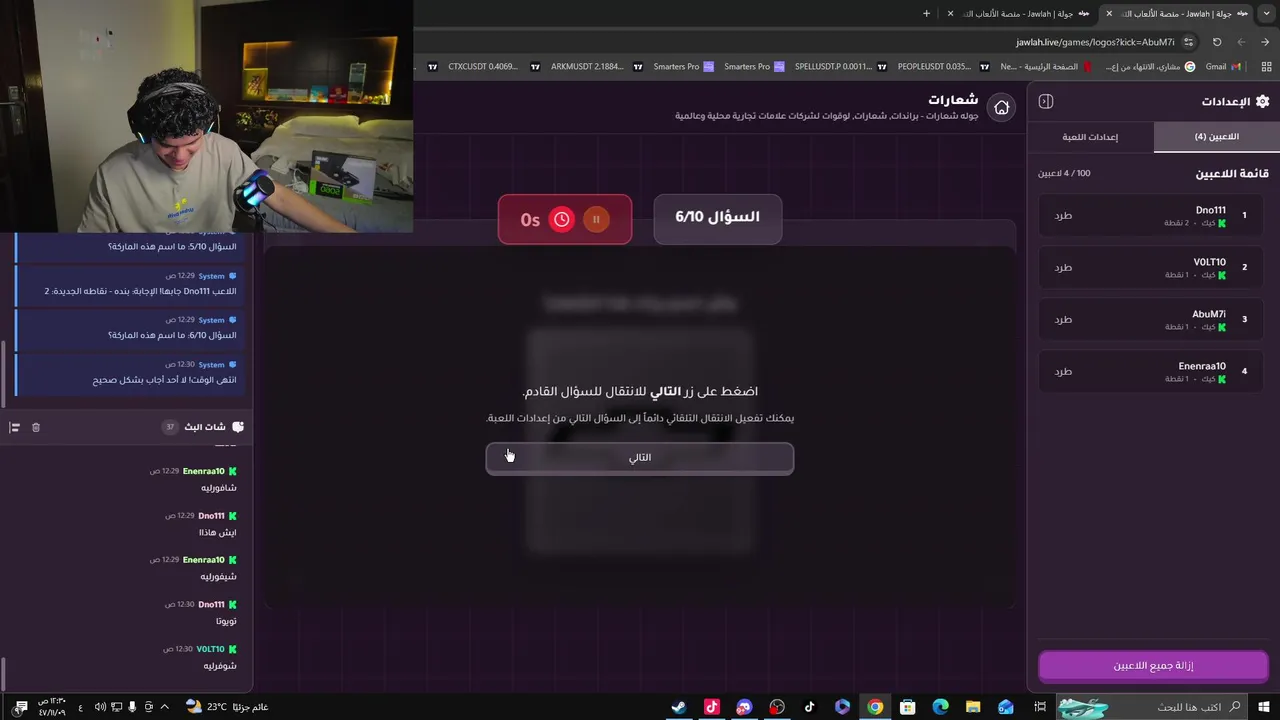Viewport: 1280px width, 720px height.
Task: Collapse the settings sidebar panel icon
Action: click(x=1046, y=101)
